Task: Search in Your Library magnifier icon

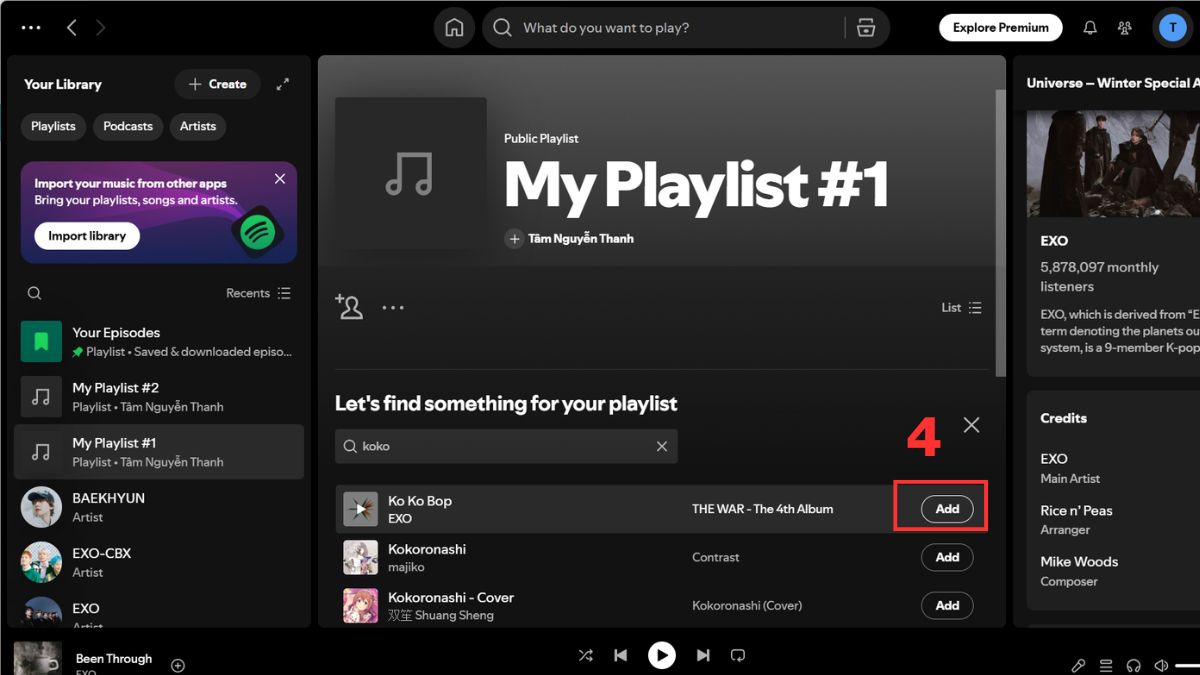Action: pos(35,293)
